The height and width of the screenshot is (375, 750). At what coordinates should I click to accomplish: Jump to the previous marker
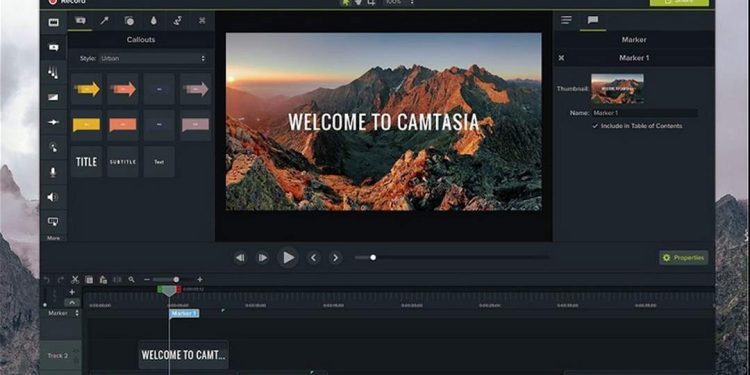click(x=313, y=258)
